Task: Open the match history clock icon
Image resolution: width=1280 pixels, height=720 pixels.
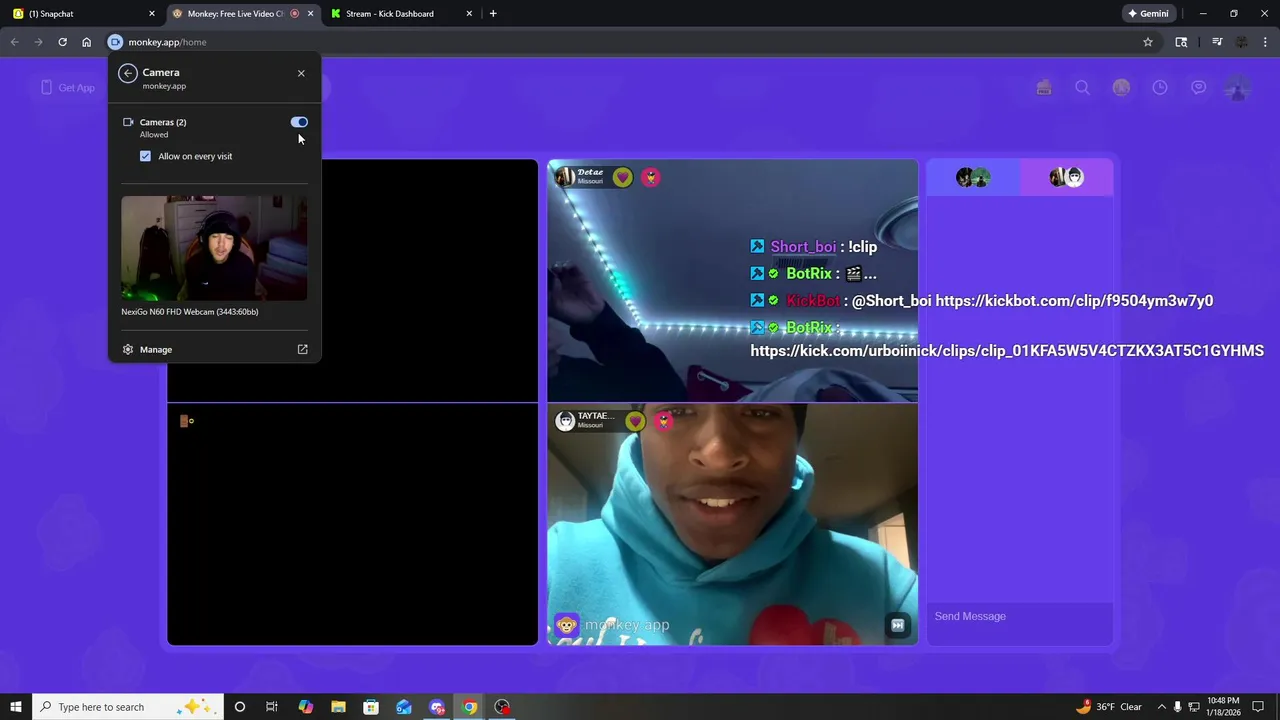Action: tap(1160, 88)
